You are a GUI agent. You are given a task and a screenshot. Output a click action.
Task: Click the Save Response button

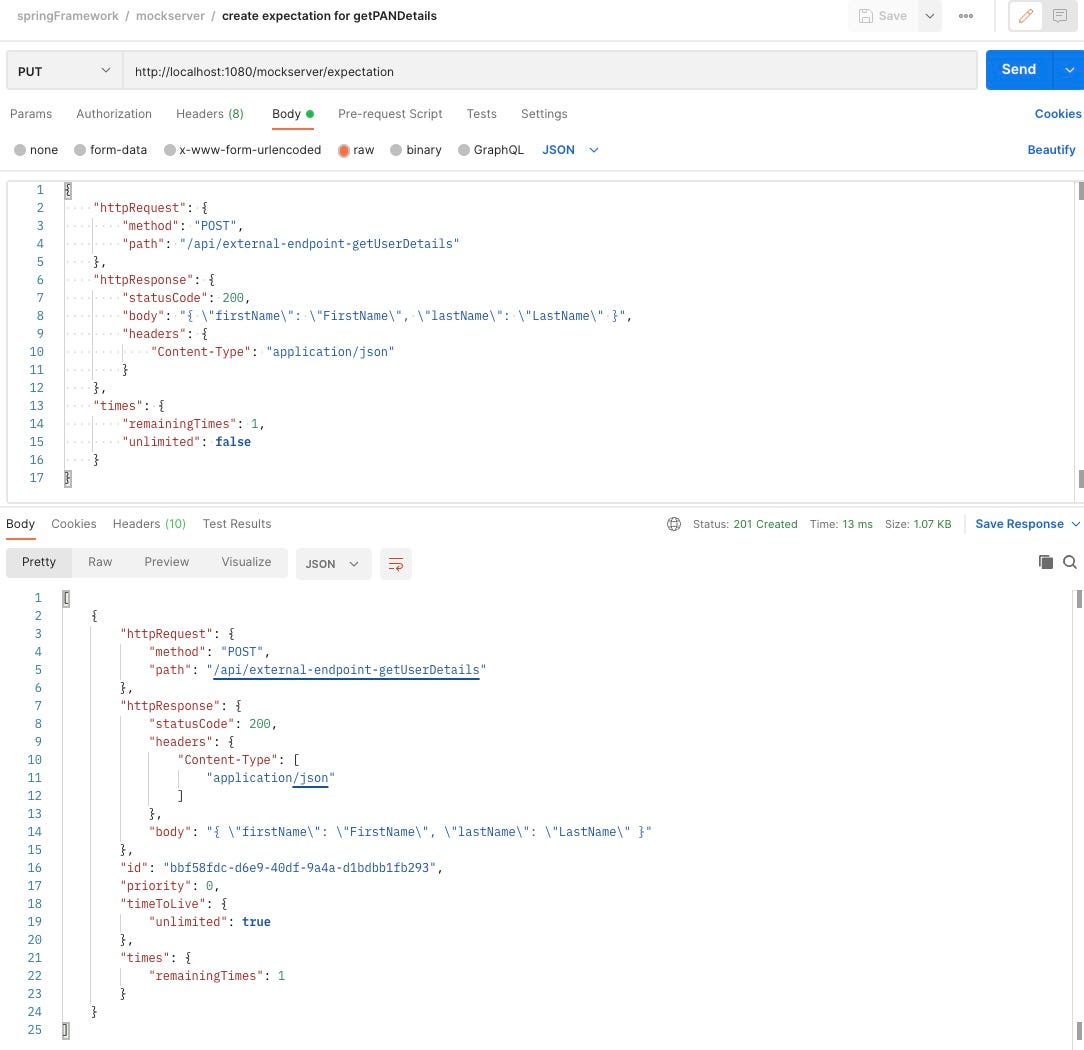click(1019, 524)
